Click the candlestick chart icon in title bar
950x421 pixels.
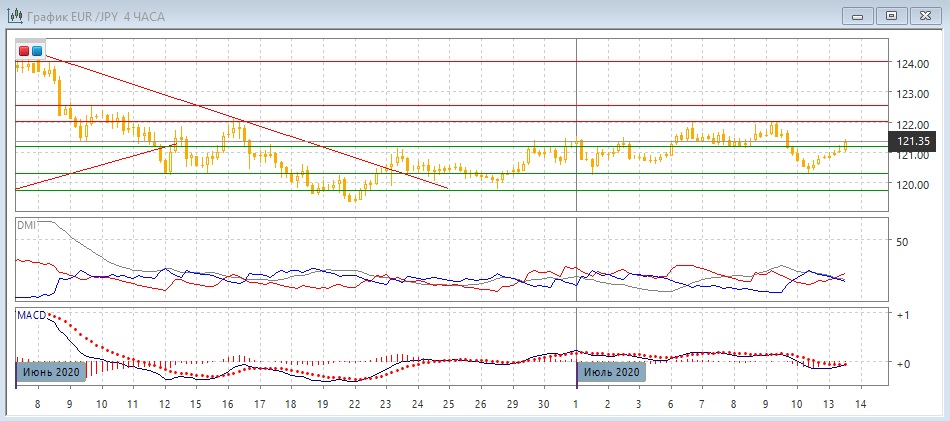14,15
